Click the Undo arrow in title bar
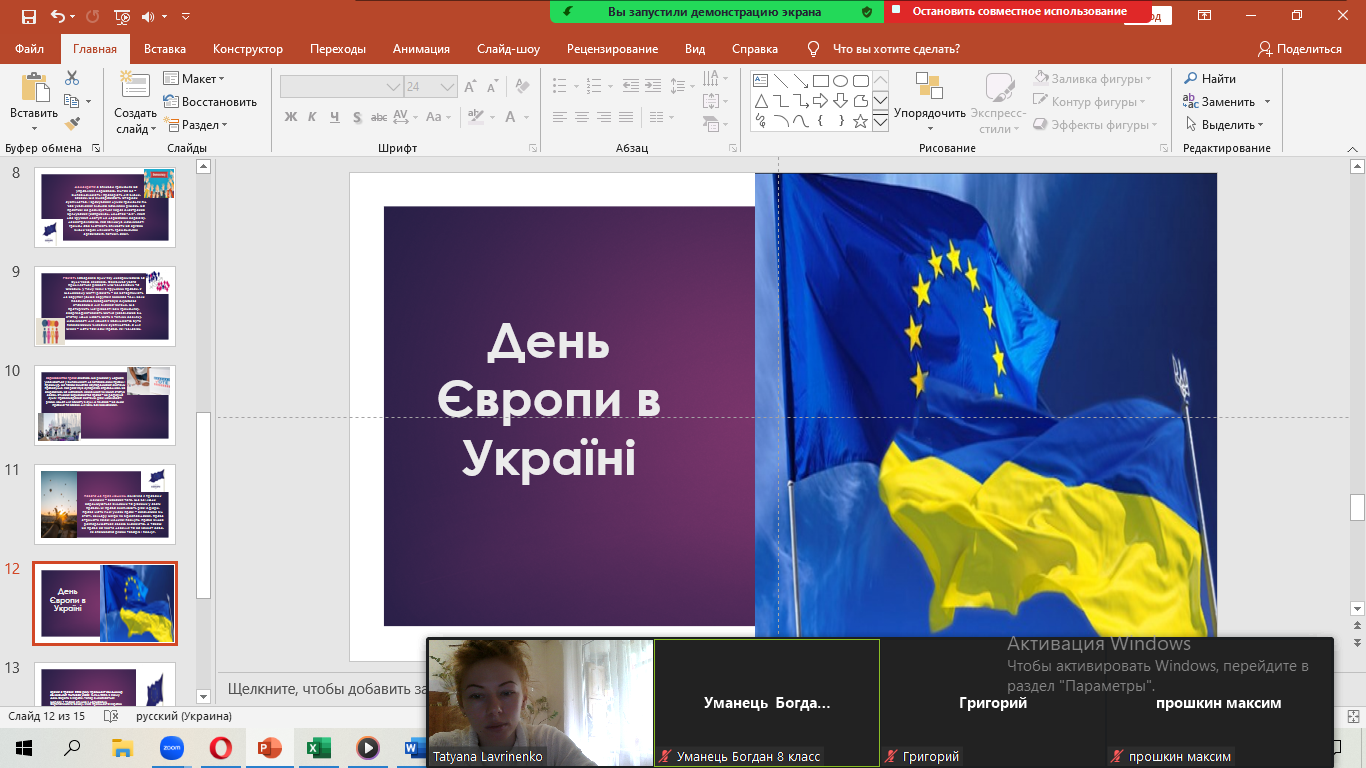The width and height of the screenshot is (1366, 768). (x=57, y=16)
